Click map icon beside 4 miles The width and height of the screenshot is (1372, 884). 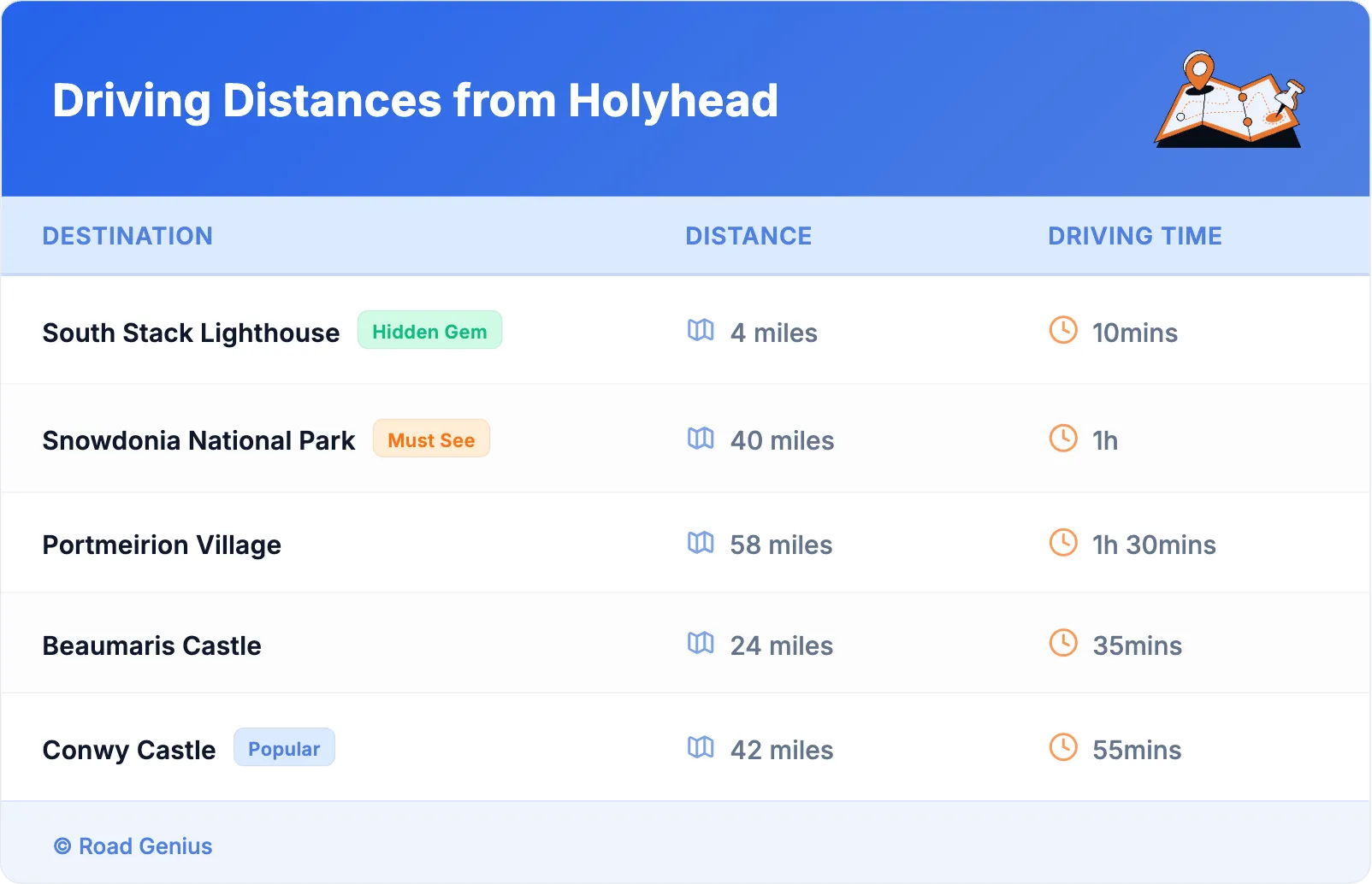coord(701,330)
